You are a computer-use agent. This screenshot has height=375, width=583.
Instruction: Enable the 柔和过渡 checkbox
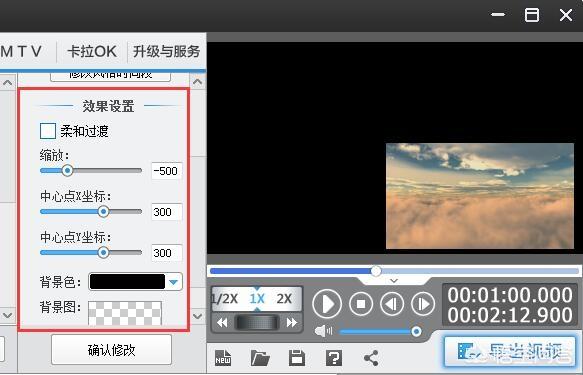pos(48,131)
